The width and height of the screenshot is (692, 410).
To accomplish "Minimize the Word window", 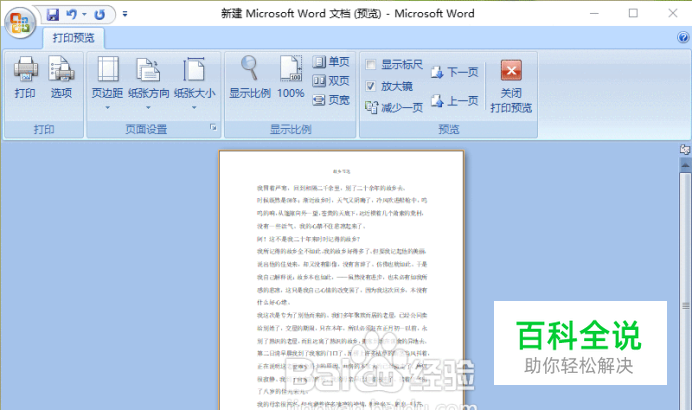I will 594,14.
